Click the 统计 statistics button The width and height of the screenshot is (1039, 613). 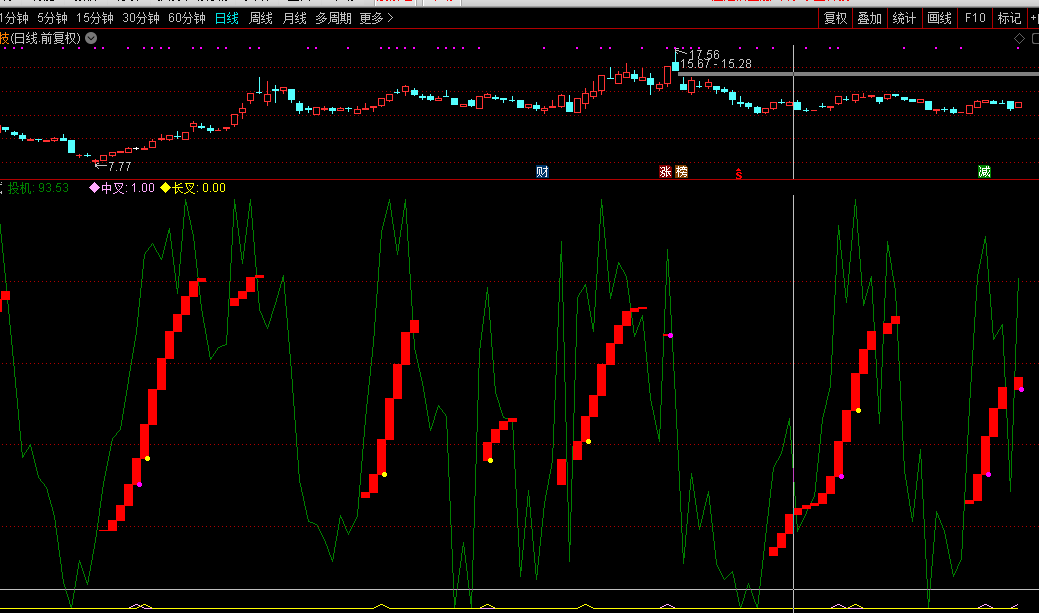(x=904, y=18)
